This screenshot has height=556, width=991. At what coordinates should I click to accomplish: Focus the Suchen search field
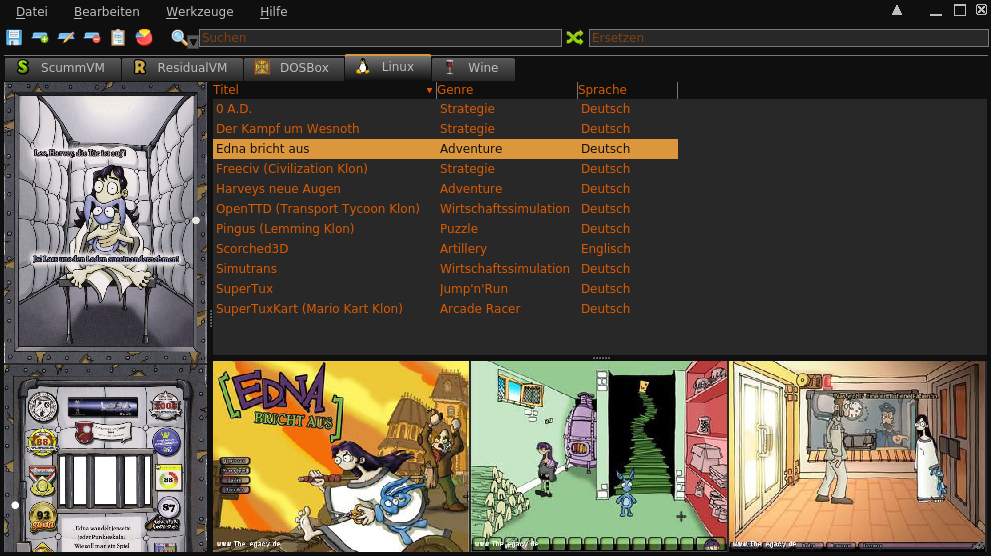(380, 38)
